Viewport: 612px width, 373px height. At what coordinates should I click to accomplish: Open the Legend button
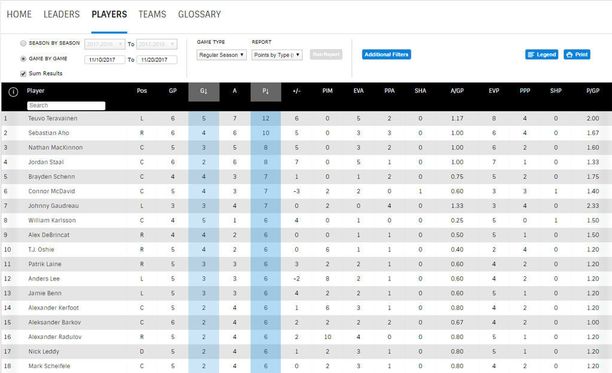(541, 55)
